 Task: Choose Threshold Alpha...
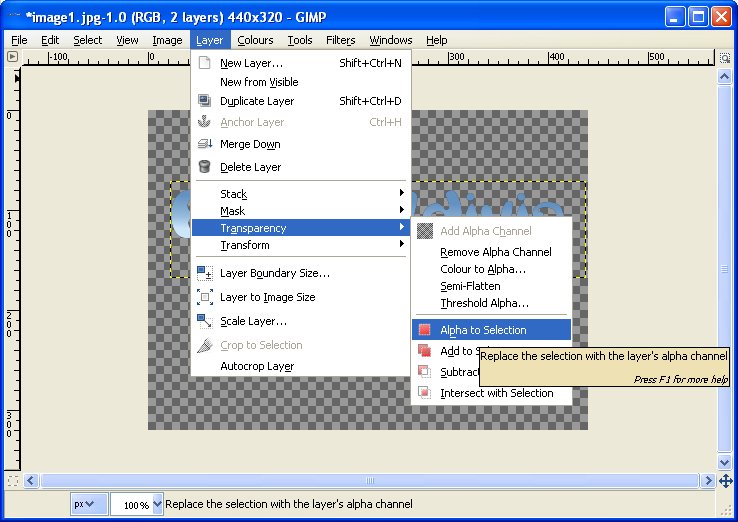pos(491,303)
